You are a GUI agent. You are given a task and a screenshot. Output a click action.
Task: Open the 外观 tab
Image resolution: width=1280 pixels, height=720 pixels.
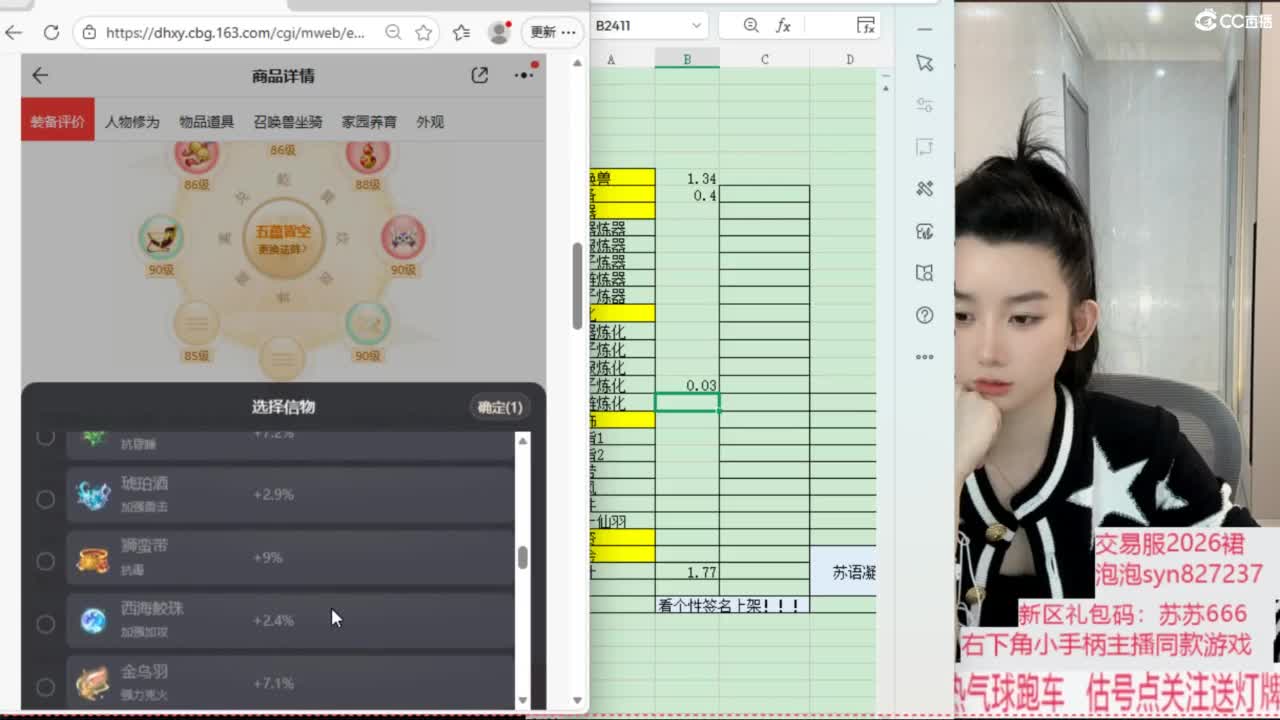429,121
